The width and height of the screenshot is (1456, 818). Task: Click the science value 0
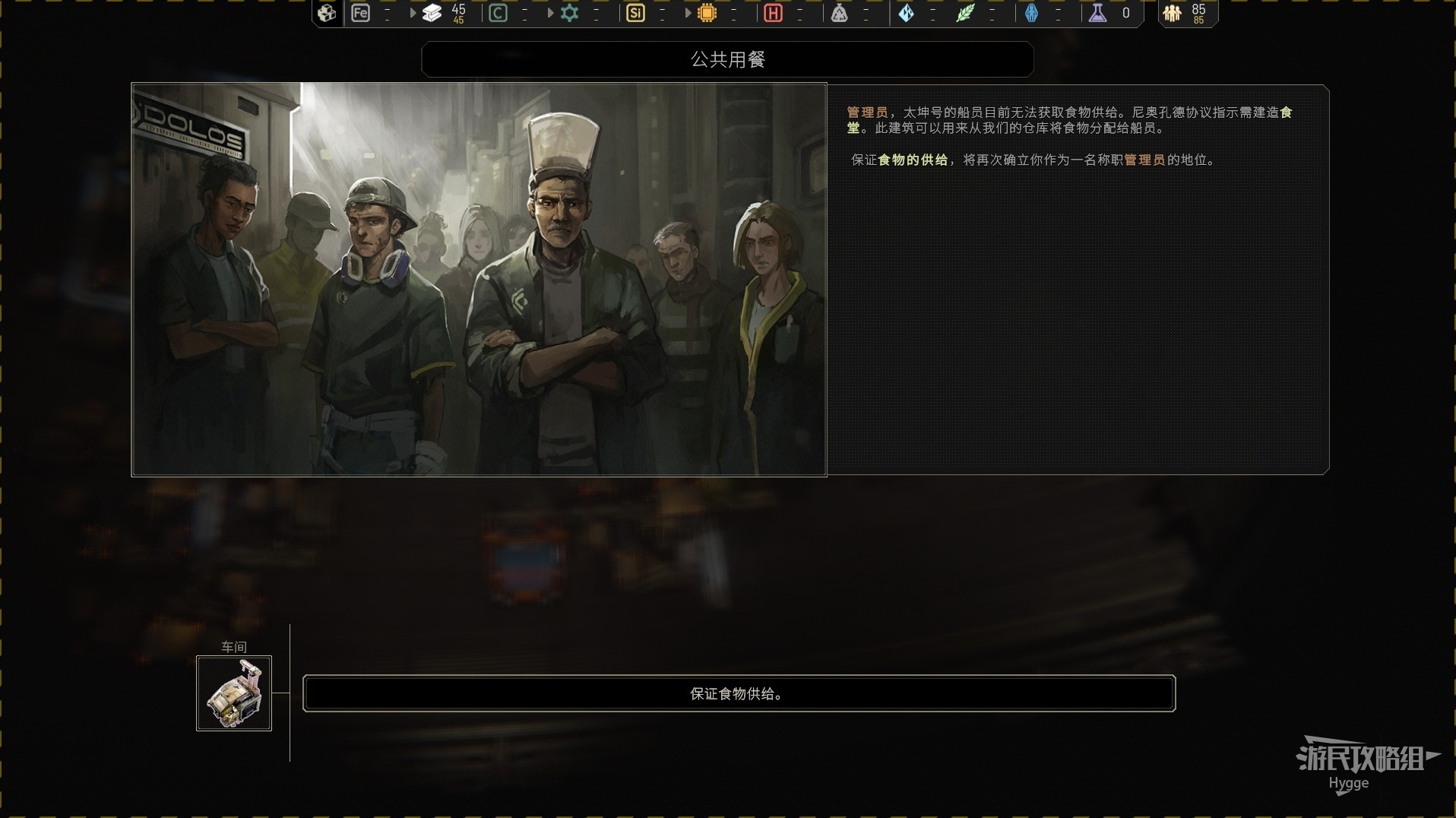click(x=1125, y=13)
